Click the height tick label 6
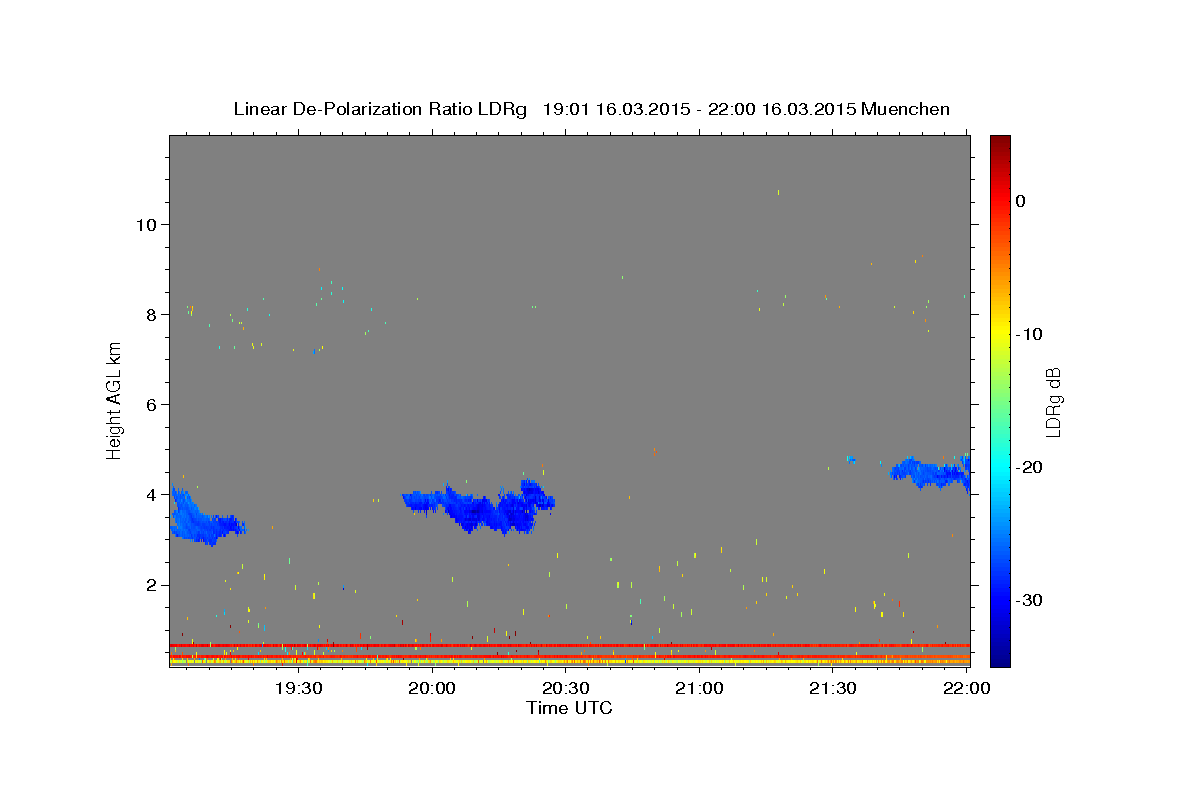 coord(151,404)
